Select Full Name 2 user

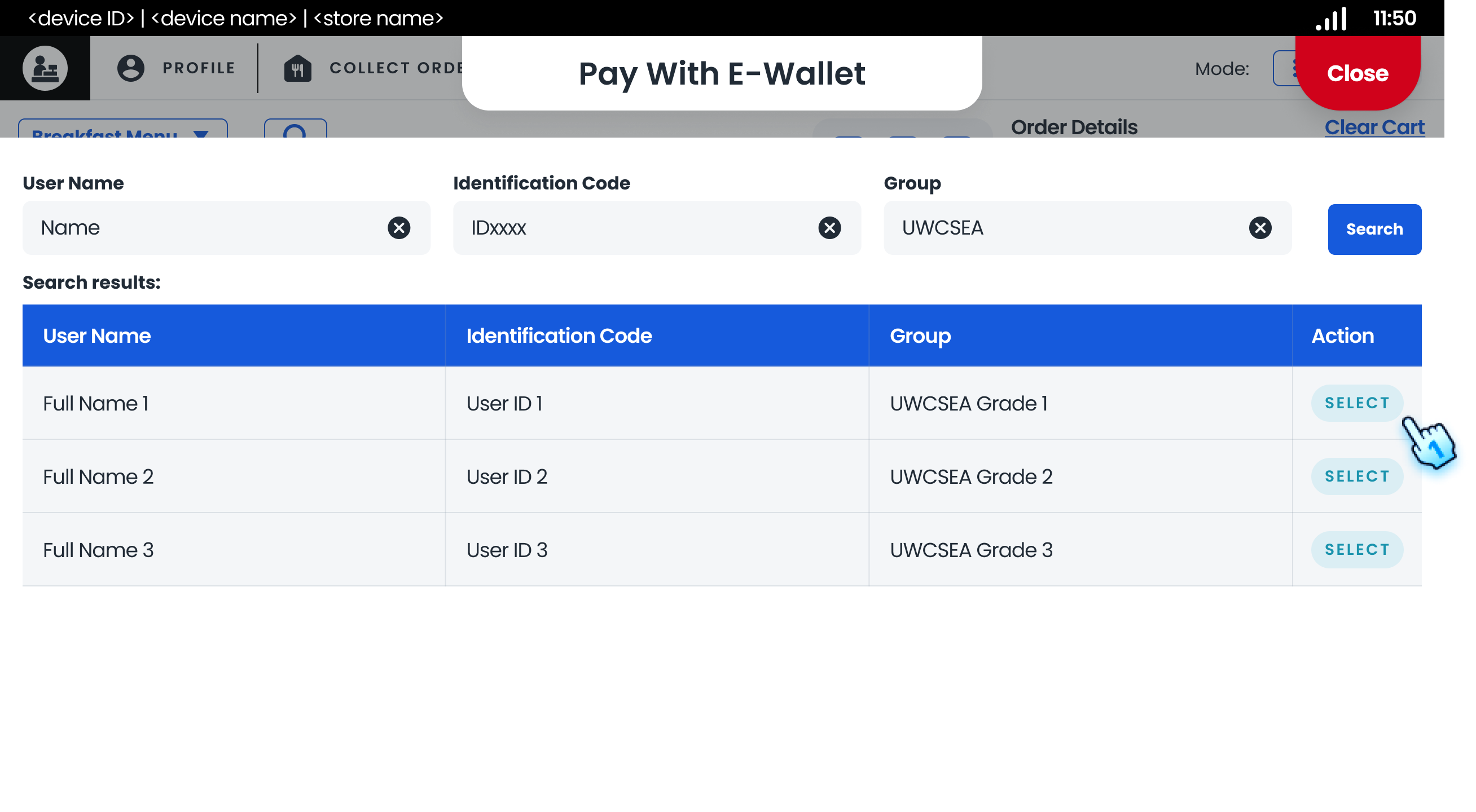click(x=1356, y=476)
